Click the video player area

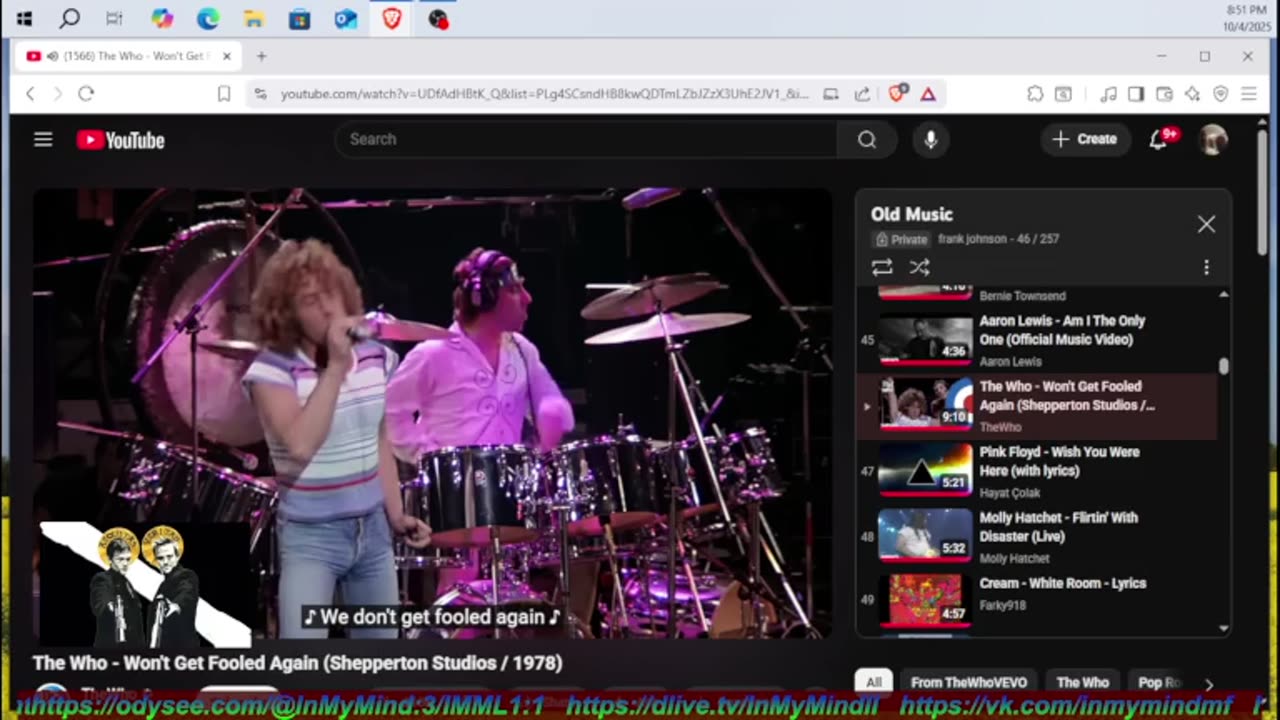coord(432,412)
